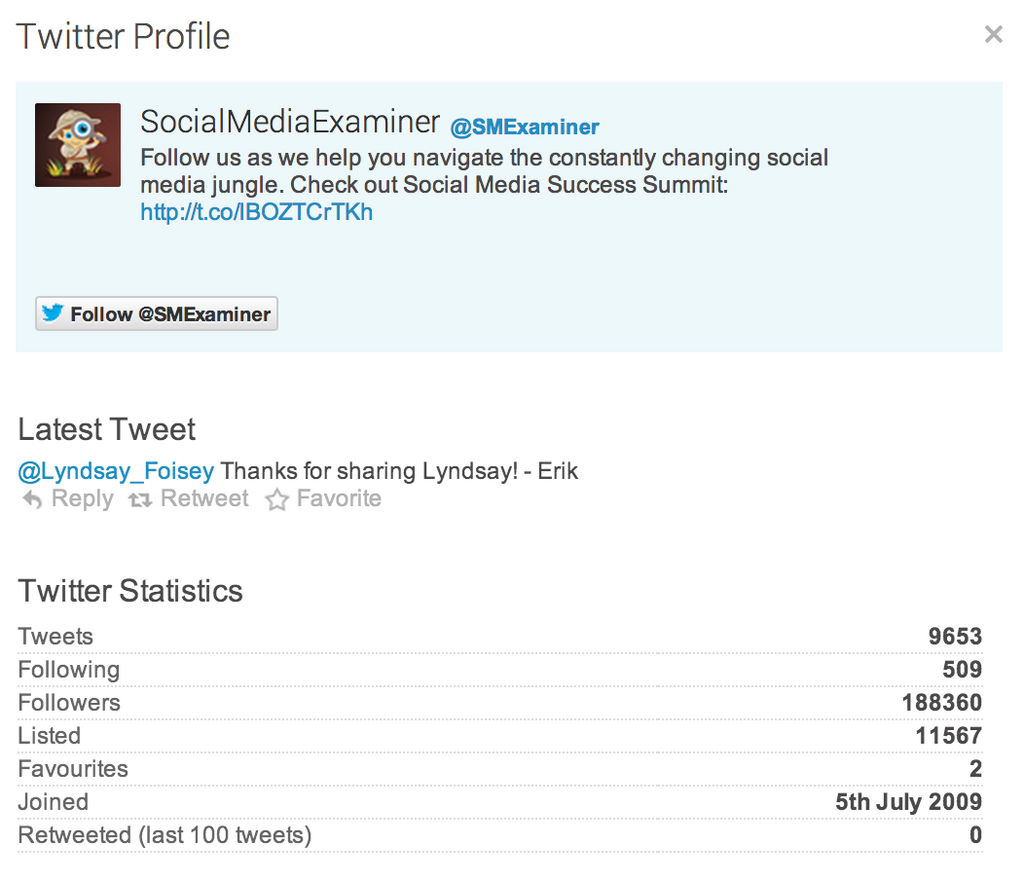1024x880 pixels.
Task: Click the Favorite star icon
Action: point(277,498)
